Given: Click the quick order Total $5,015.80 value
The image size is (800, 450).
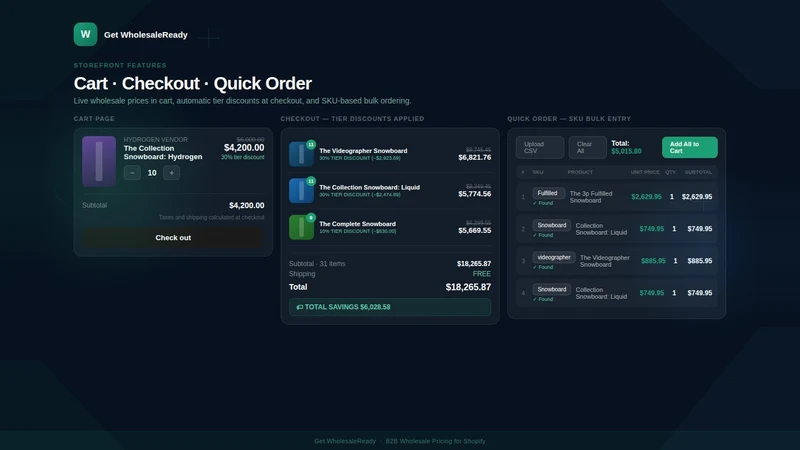Looking at the screenshot, I should point(626,152).
